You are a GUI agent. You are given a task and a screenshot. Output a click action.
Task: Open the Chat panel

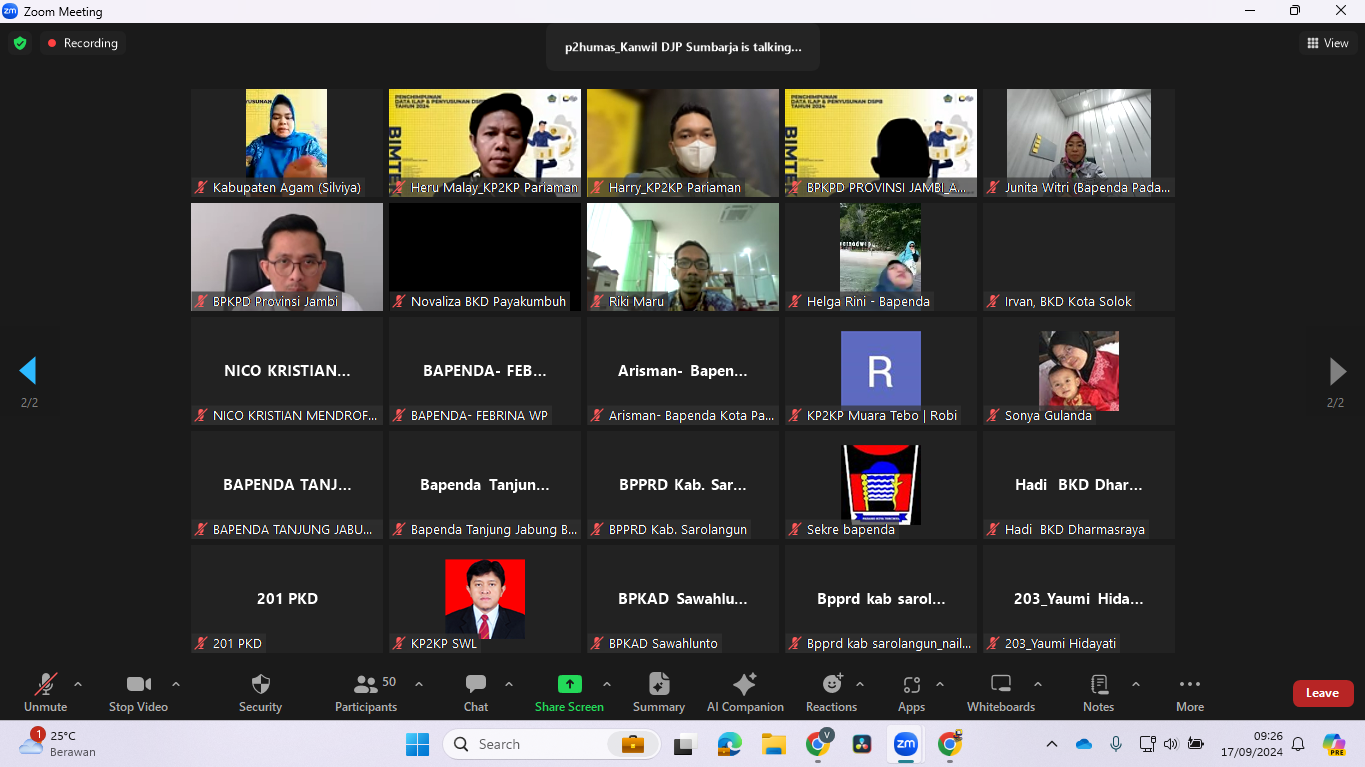(476, 692)
